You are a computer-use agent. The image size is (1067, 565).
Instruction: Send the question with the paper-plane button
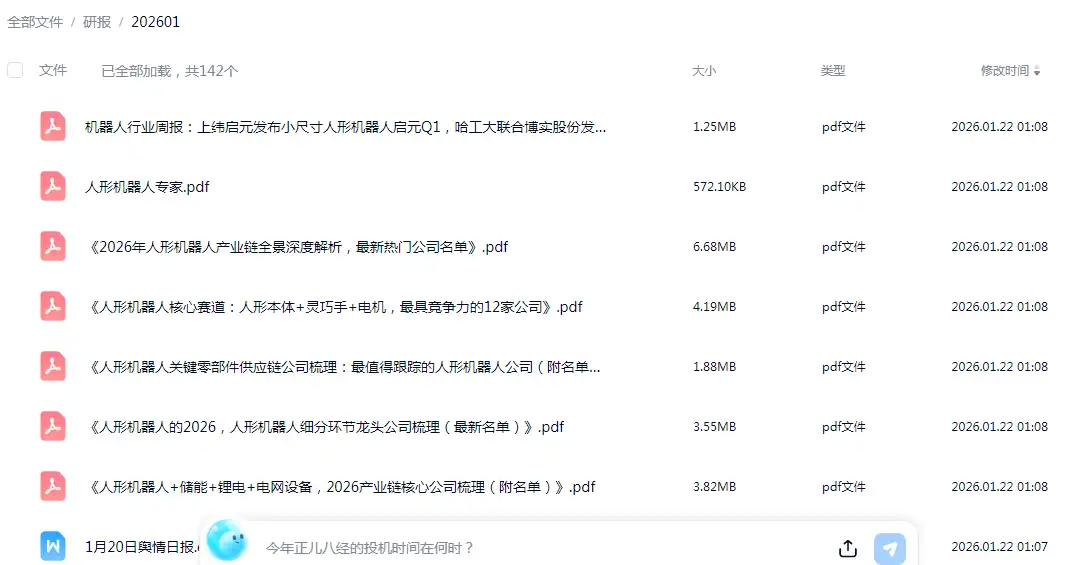coord(890,548)
